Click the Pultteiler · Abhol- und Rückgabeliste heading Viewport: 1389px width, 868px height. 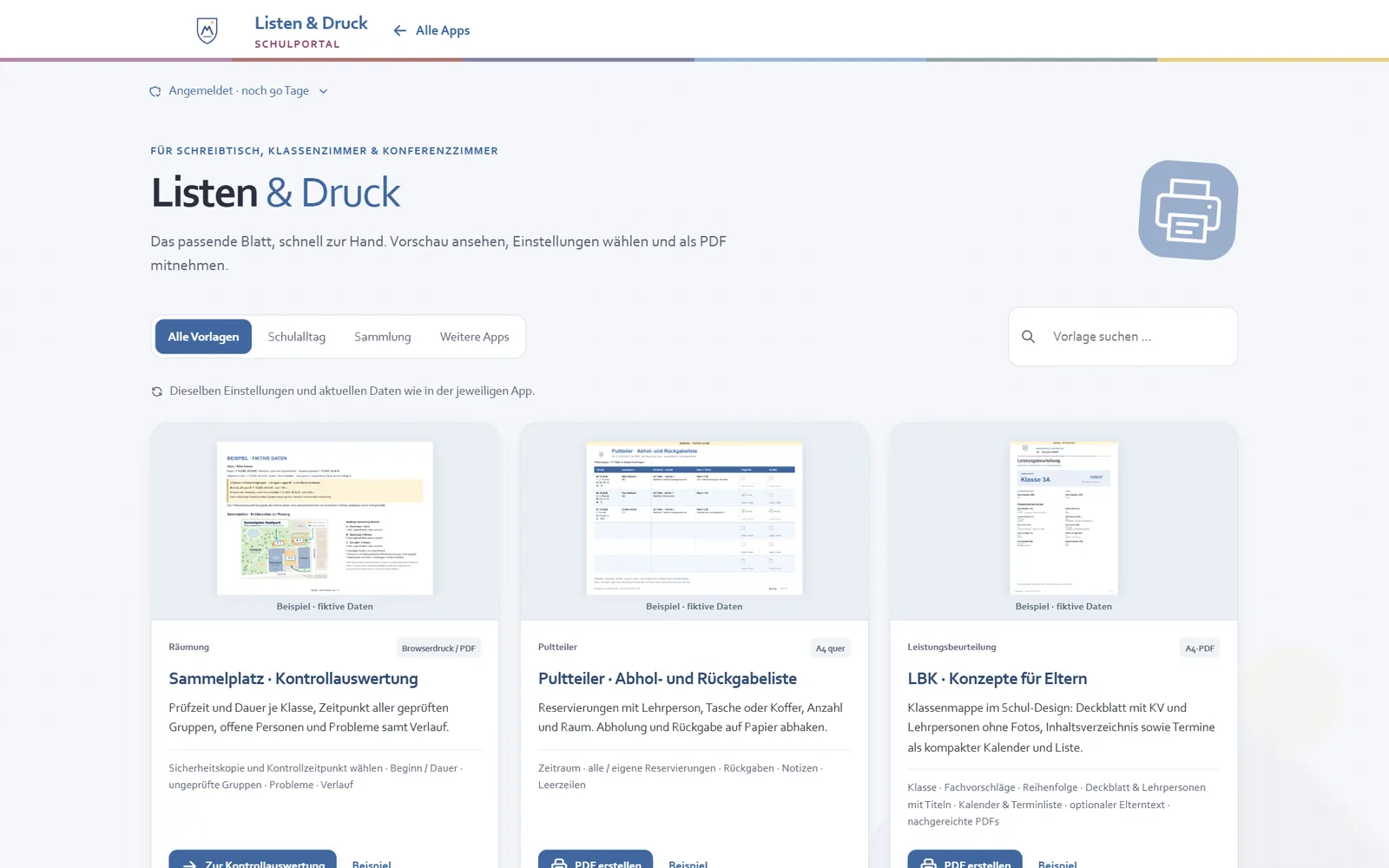pyautogui.click(x=668, y=679)
